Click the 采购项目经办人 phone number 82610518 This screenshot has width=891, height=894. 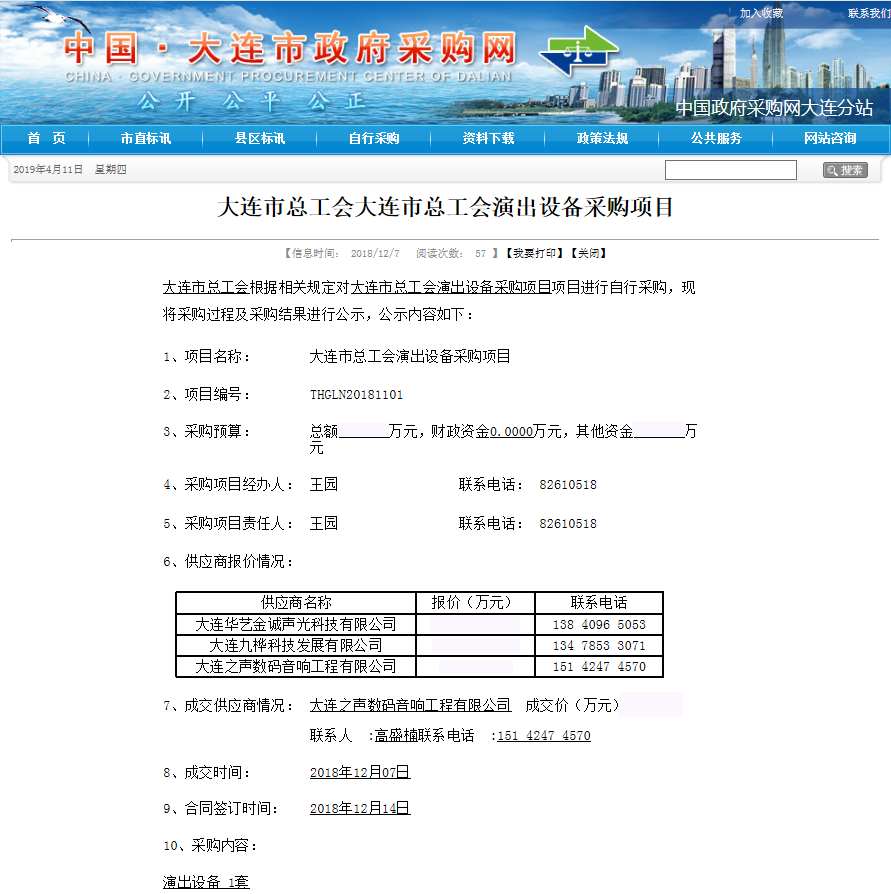[568, 485]
